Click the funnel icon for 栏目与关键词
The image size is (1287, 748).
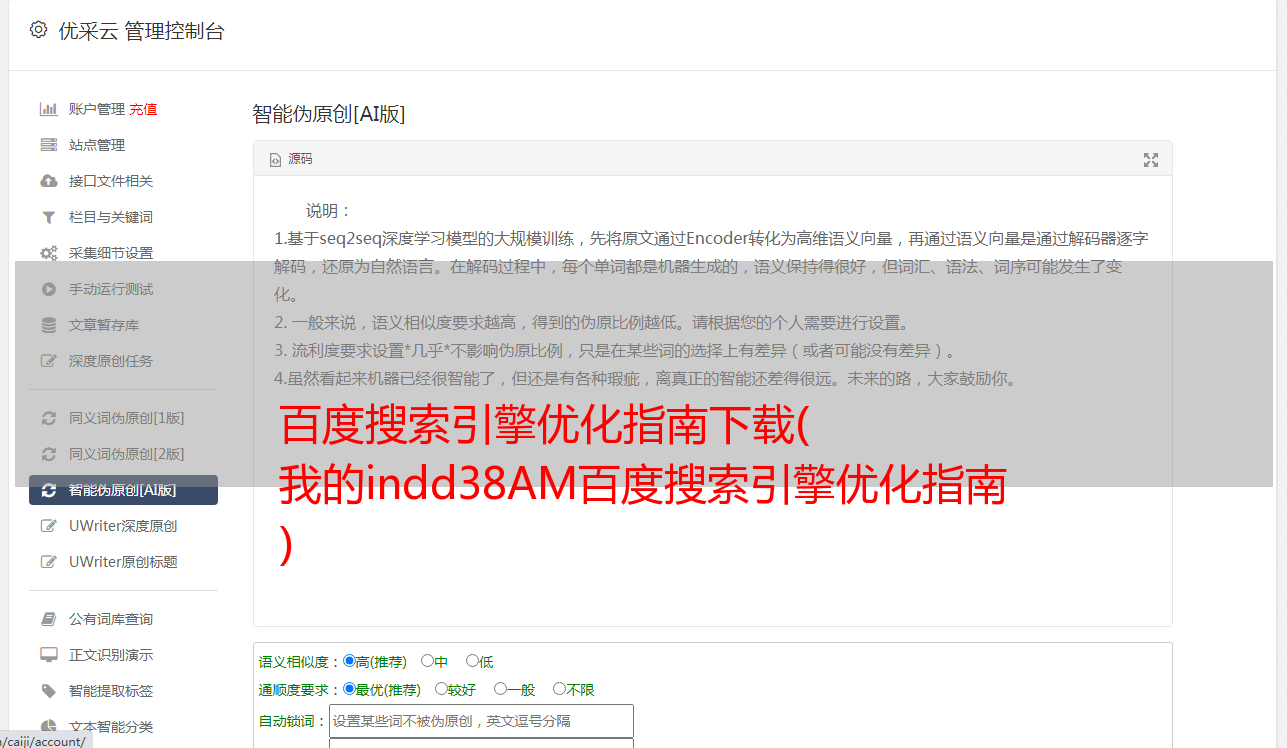click(48, 217)
